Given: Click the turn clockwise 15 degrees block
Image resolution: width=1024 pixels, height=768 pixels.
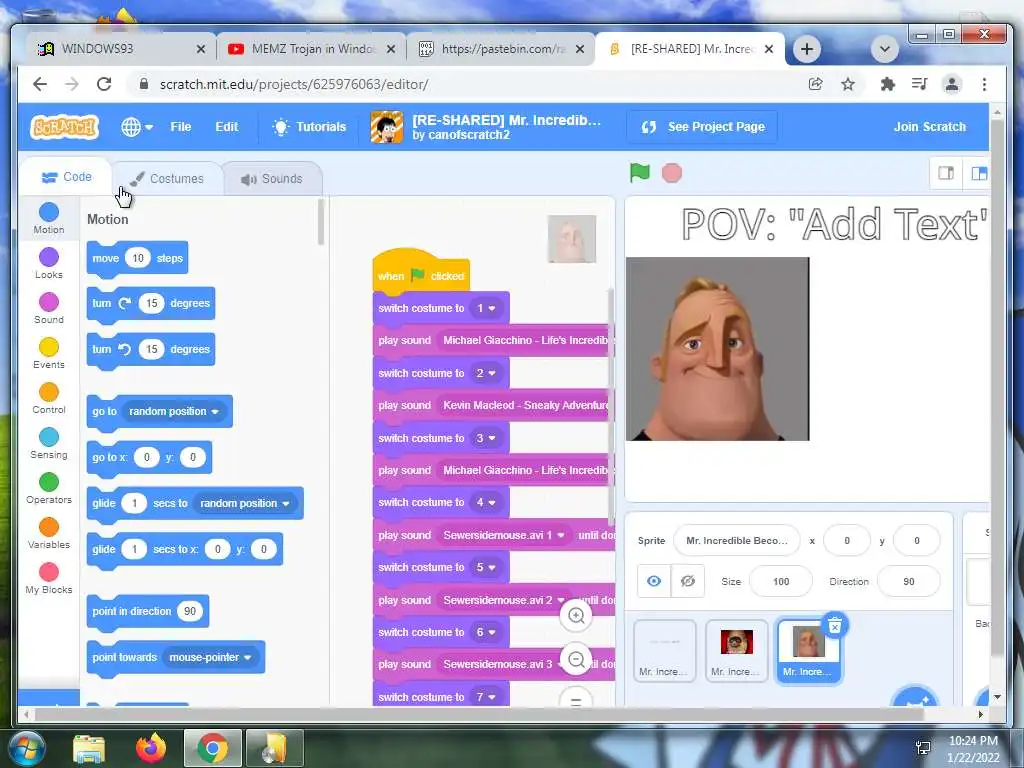Looking at the screenshot, I should click(x=151, y=304).
